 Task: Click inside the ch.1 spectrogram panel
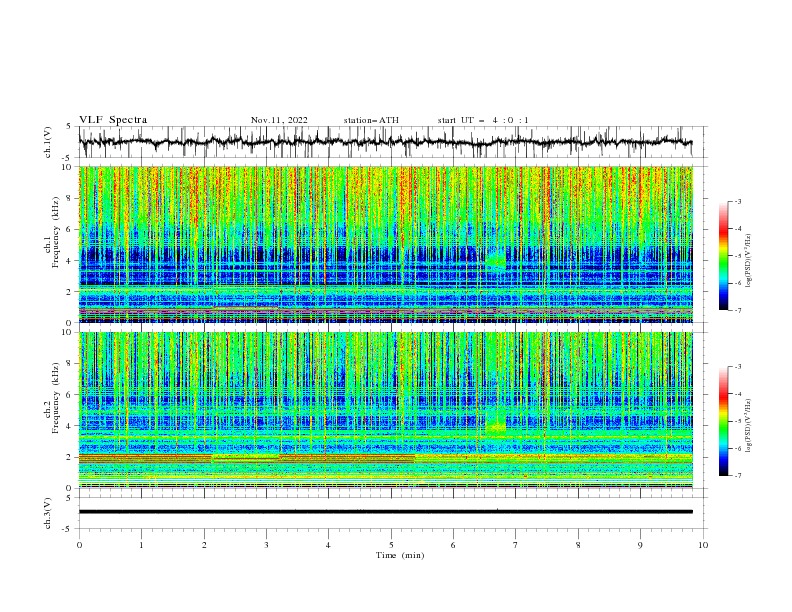385,244
